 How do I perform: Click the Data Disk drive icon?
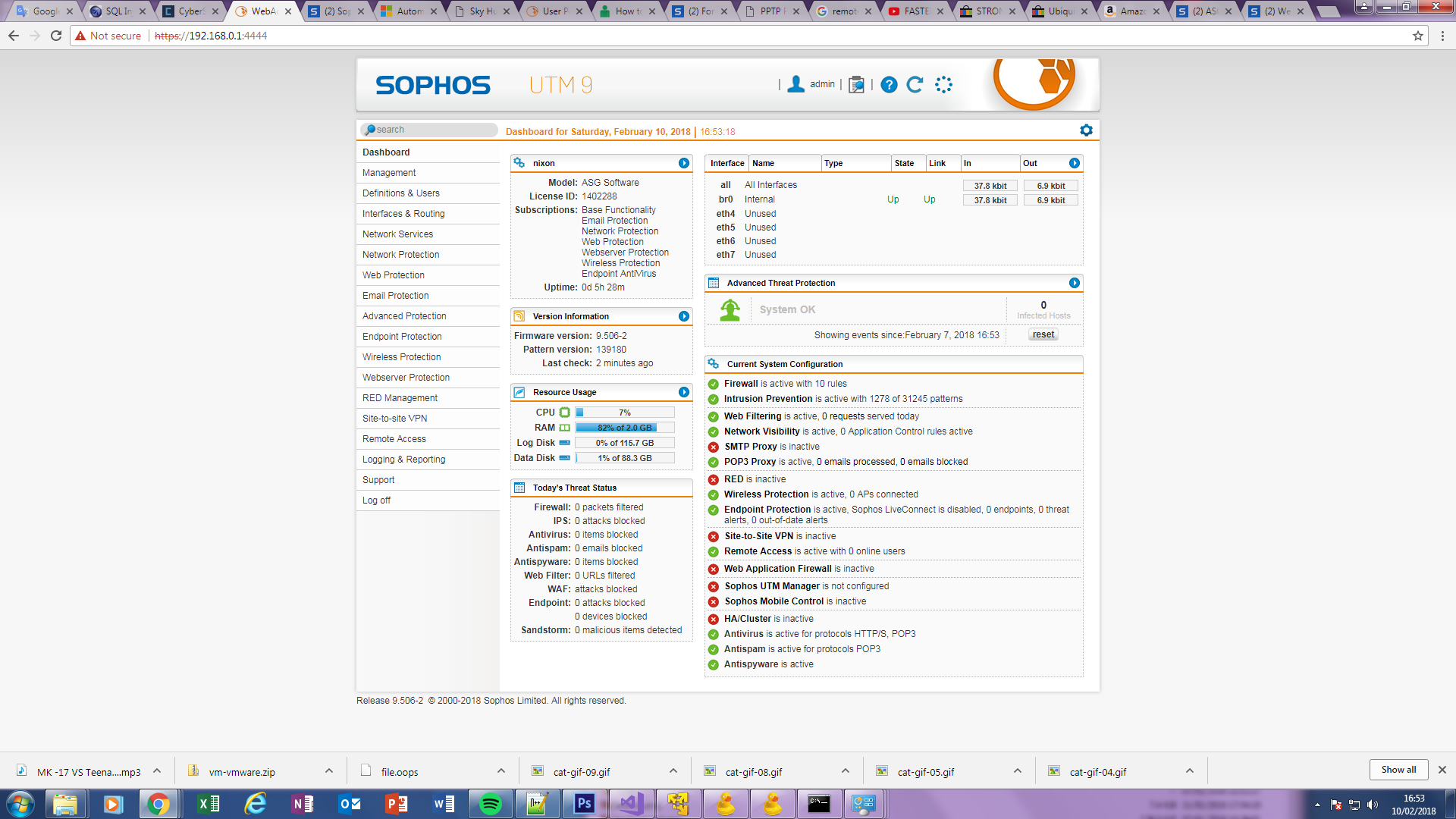pyautogui.click(x=565, y=458)
